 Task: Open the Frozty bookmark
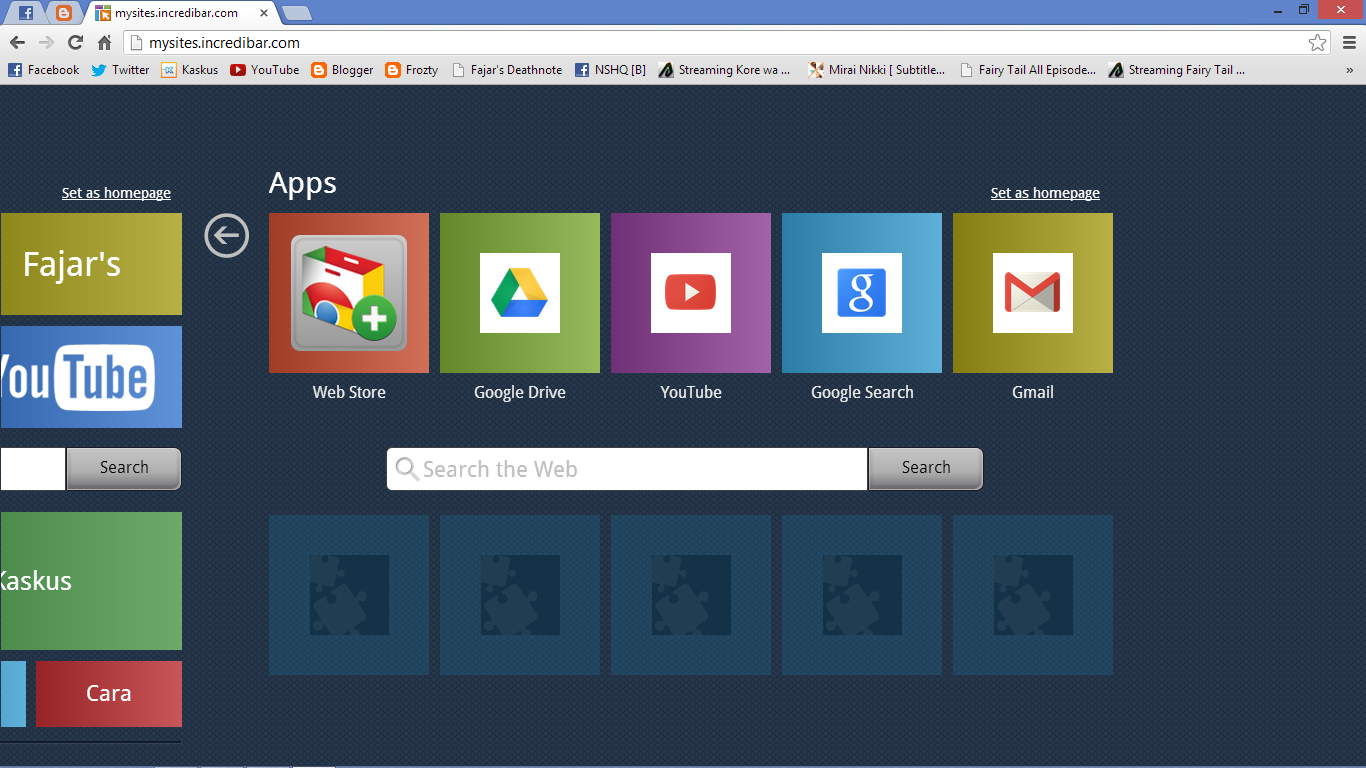click(411, 69)
